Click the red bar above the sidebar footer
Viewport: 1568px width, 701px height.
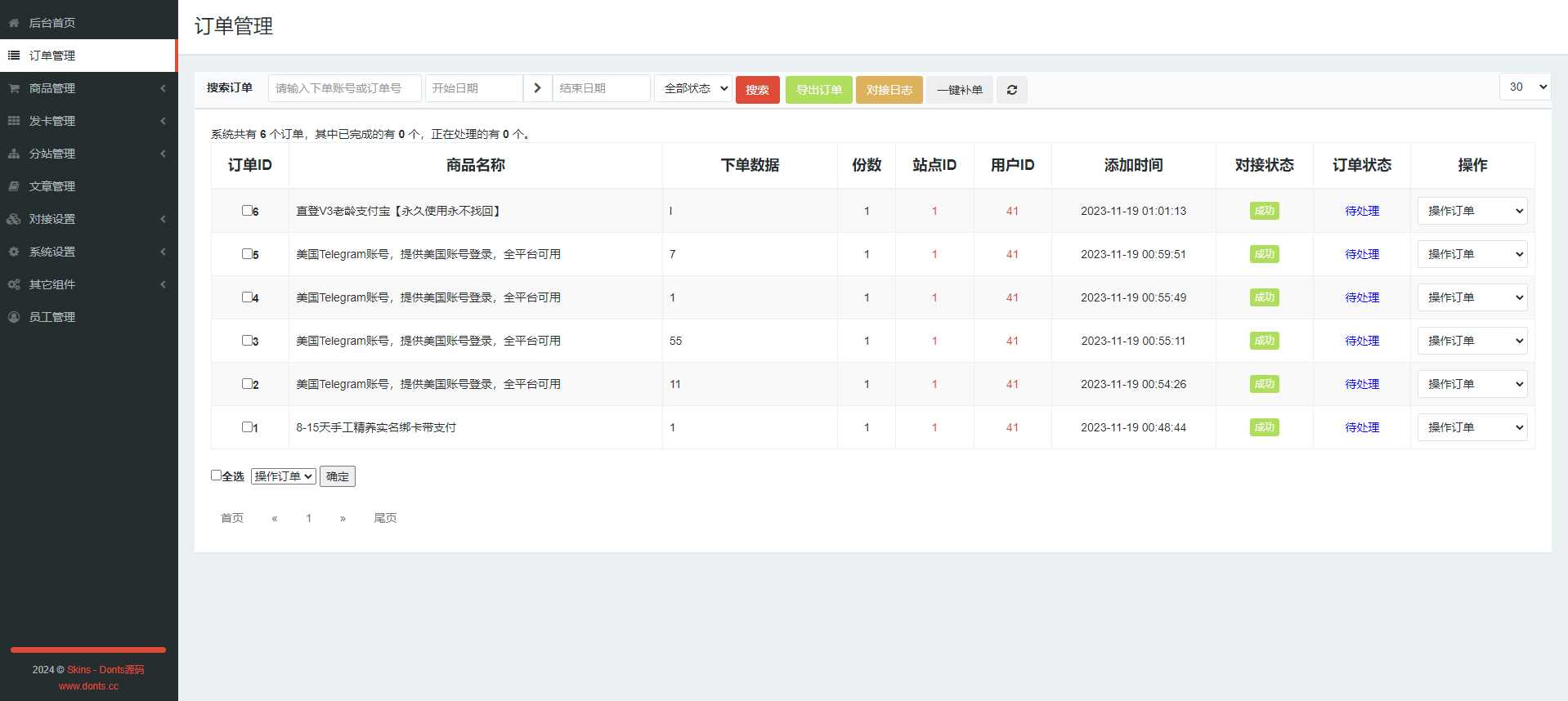[x=88, y=650]
